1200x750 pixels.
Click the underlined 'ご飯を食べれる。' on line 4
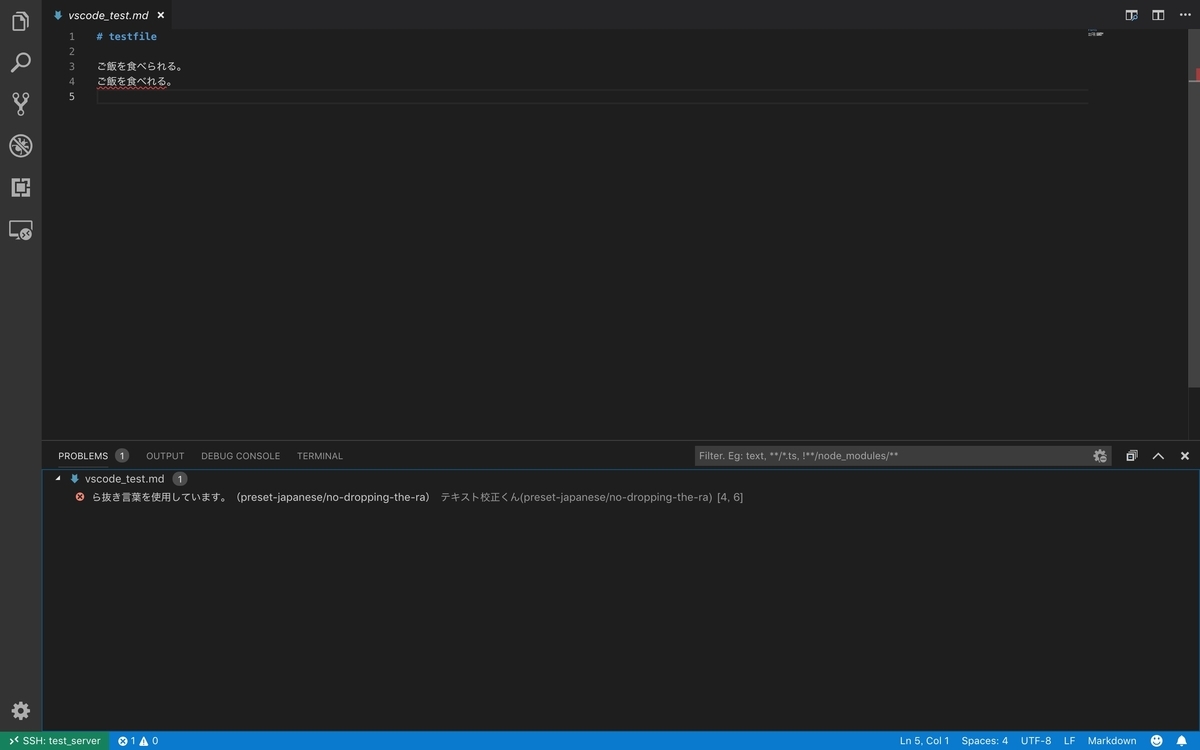click(135, 82)
